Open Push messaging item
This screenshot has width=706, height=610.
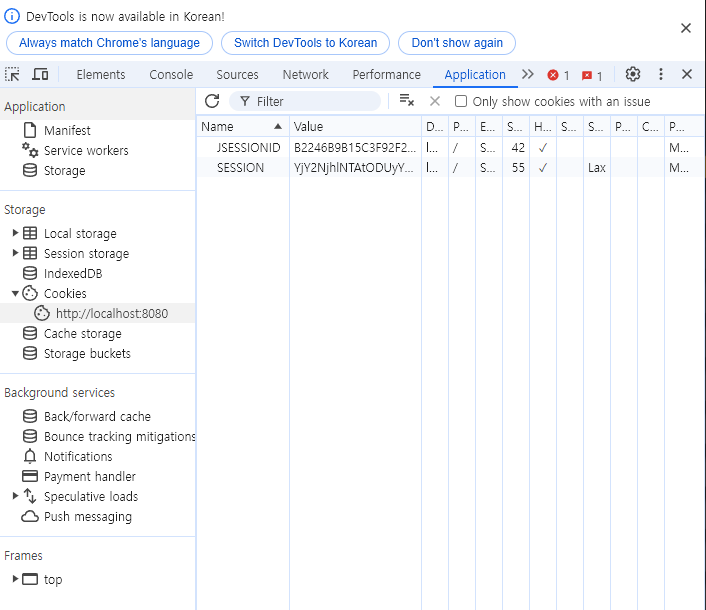coord(88,516)
